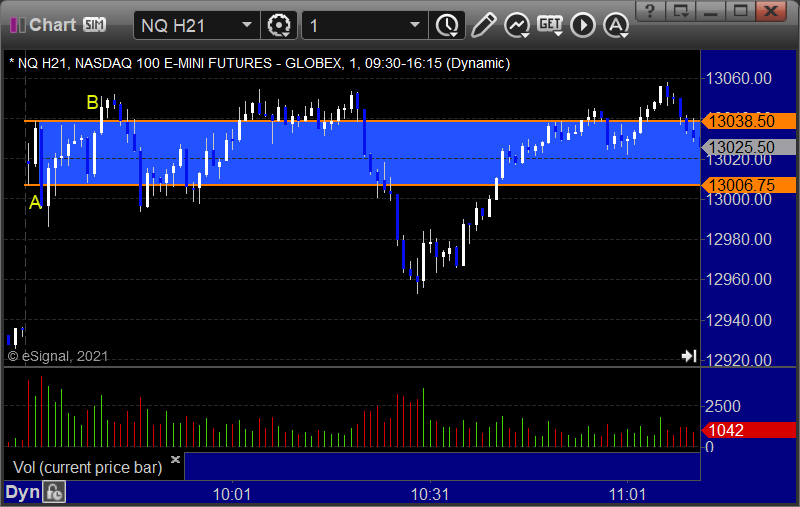This screenshot has height=507, width=800.
Task: Click the 12920.00 price axis label
Action: (x=738, y=360)
